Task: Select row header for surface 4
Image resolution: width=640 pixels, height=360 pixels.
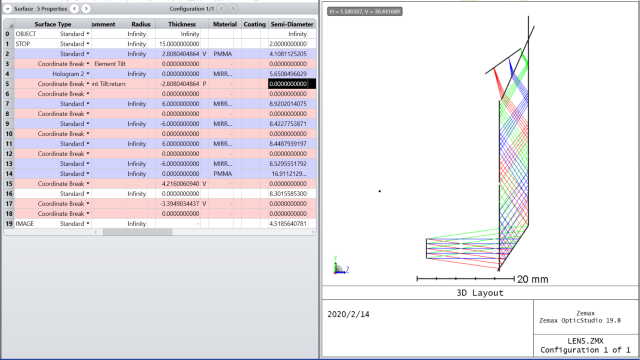Action: pos(9,74)
